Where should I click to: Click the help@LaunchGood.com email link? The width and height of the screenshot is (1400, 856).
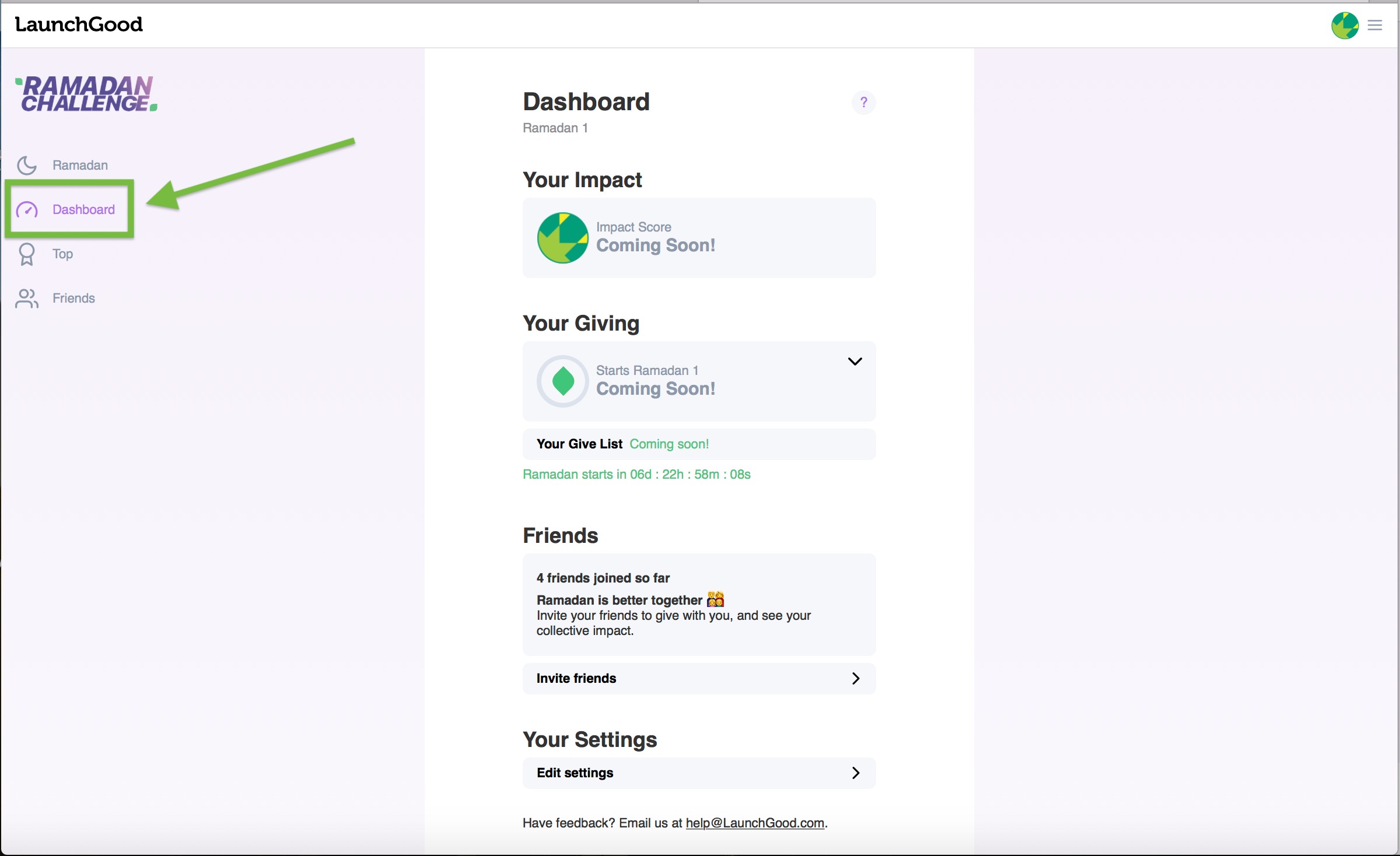pyautogui.click(x=755, y=823)
